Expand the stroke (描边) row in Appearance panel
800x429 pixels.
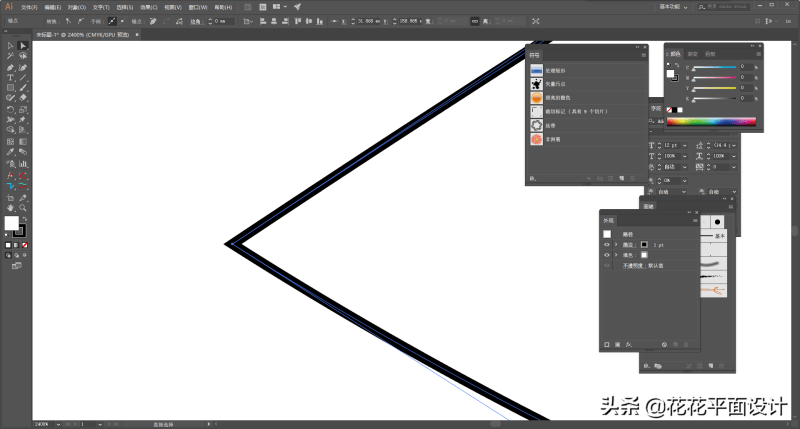click(x=616, y=244)
